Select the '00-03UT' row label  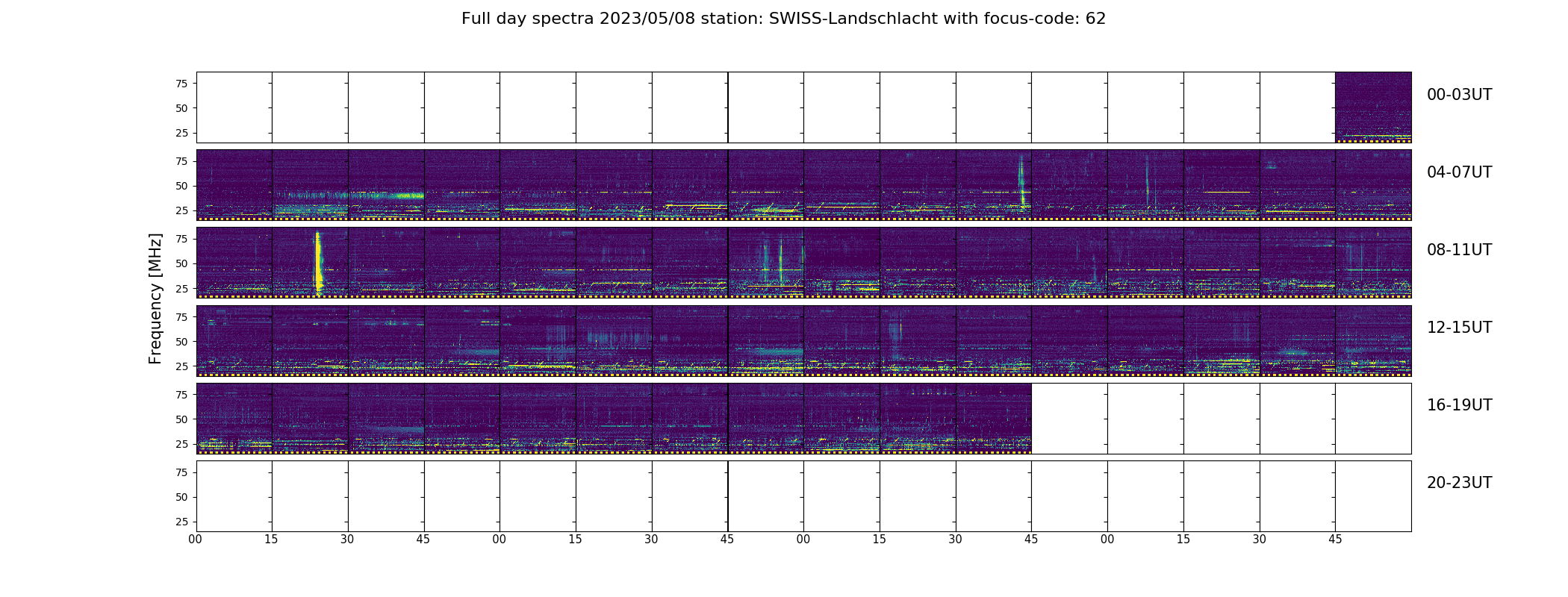[x=1459, y=95]
